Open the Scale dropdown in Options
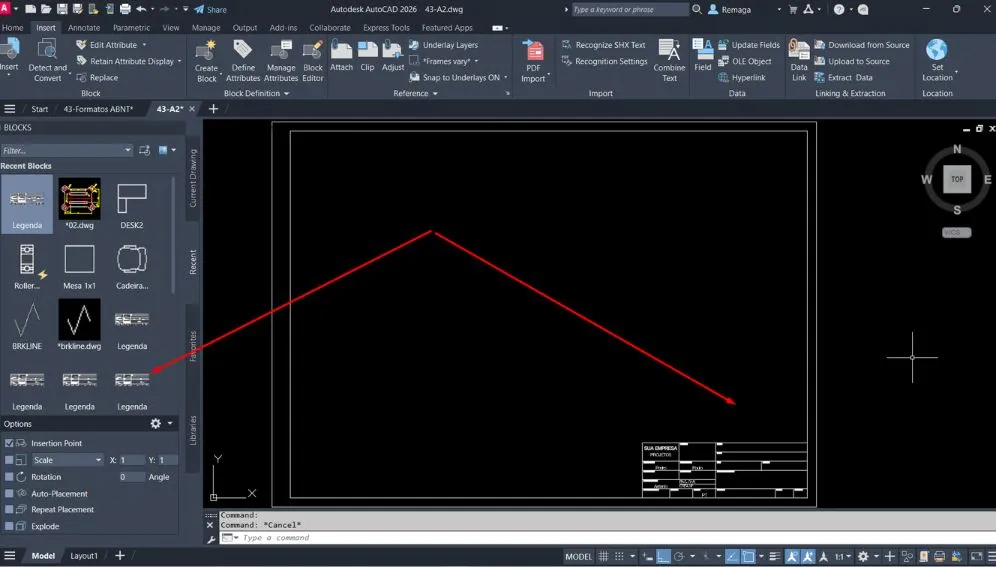 pyautogui.click(x=67, y=460)
